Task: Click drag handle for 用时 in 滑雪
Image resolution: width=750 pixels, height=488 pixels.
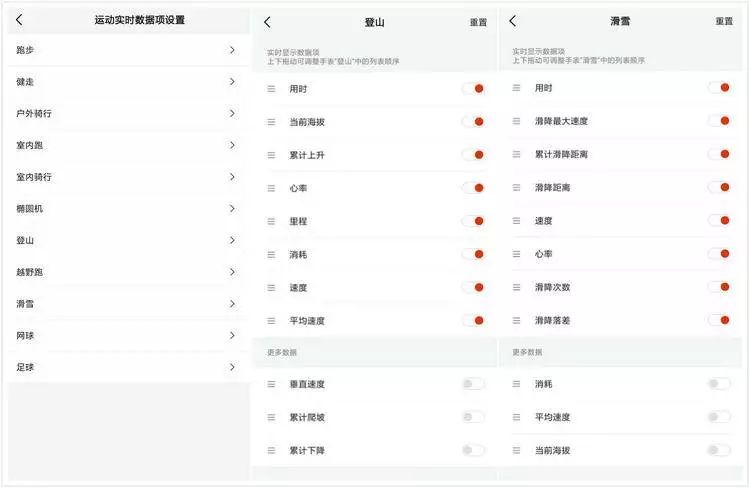Action: tap(517, 88)
